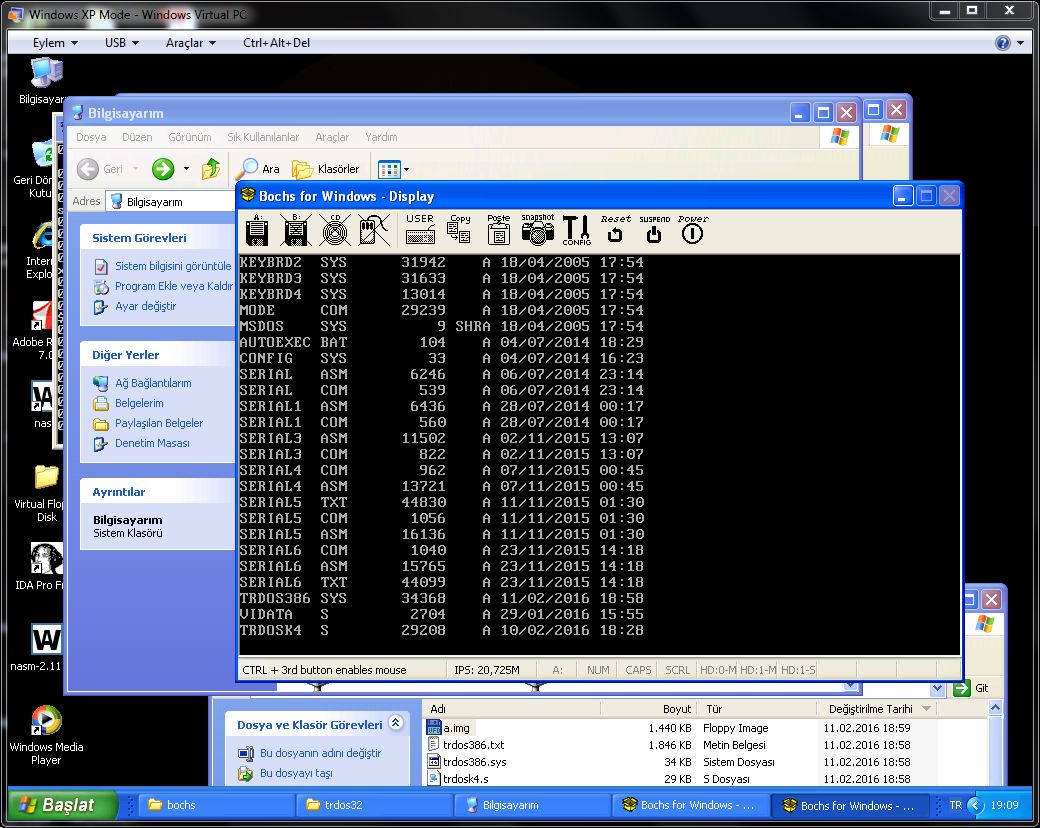
Task: Open the Dosya menu in Bilgisayarım
Action: click(x=91, y=137)
